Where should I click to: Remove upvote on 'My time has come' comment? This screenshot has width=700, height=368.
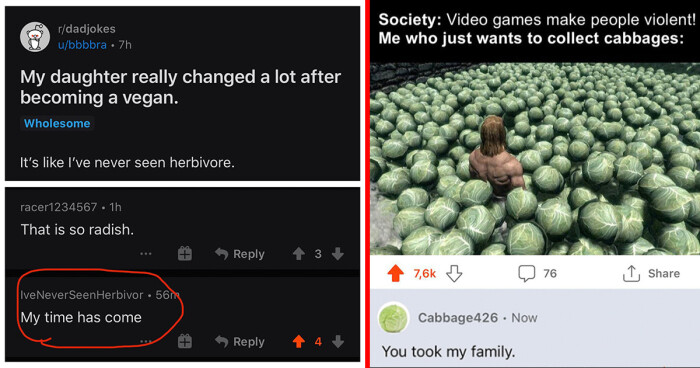pos(299,342)
